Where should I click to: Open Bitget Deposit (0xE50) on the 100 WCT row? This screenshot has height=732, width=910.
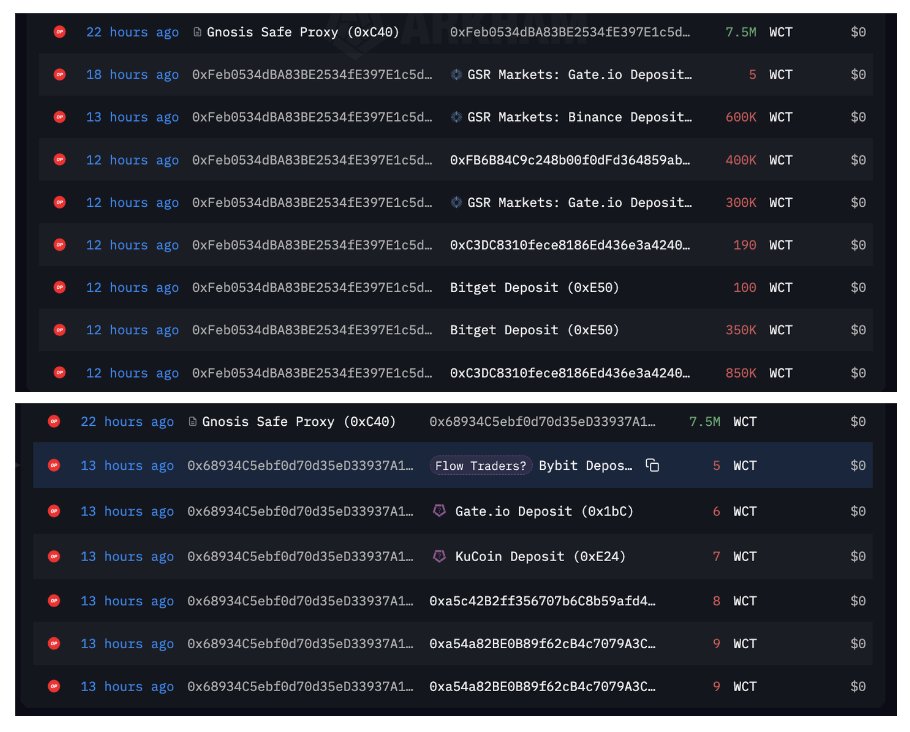tap(535, 287)
